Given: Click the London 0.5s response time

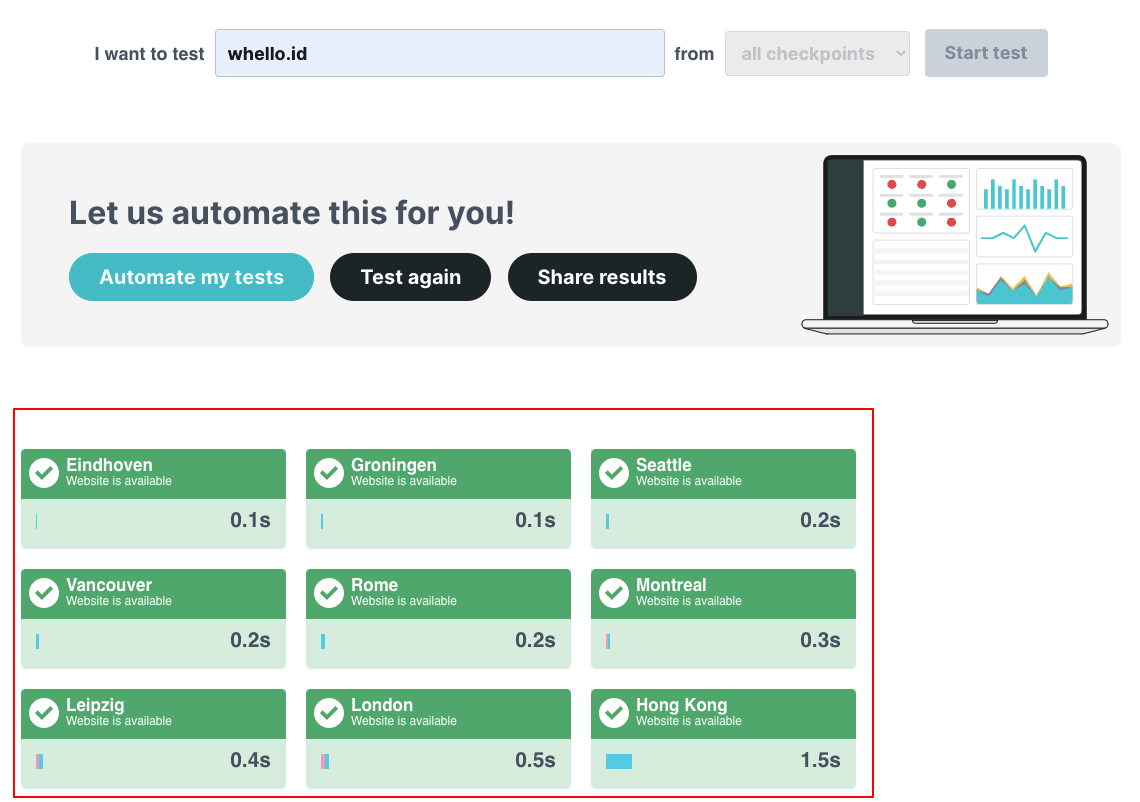Looking at the screenshot, I should click(535, 760).
